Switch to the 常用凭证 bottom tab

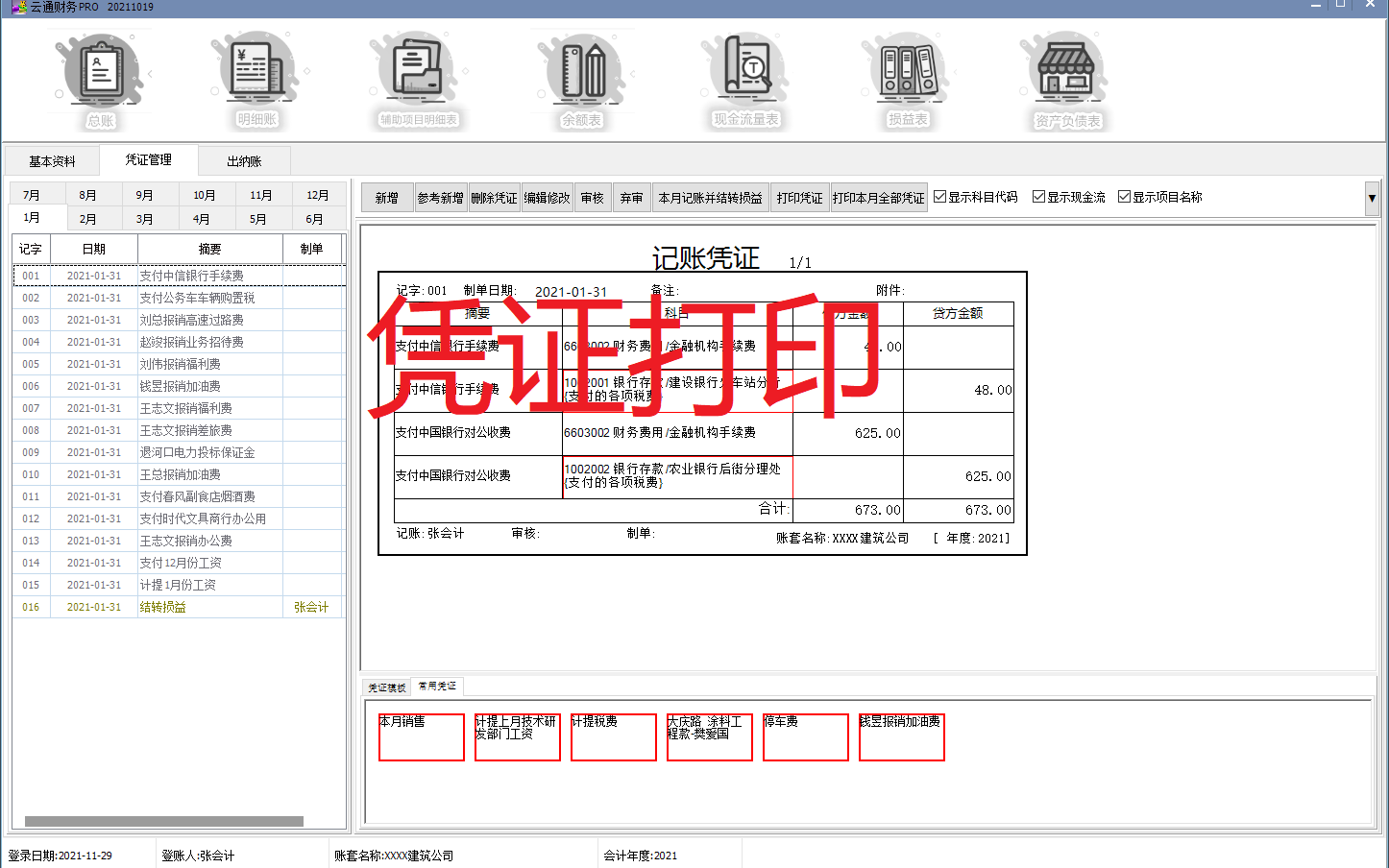(438, 687)
